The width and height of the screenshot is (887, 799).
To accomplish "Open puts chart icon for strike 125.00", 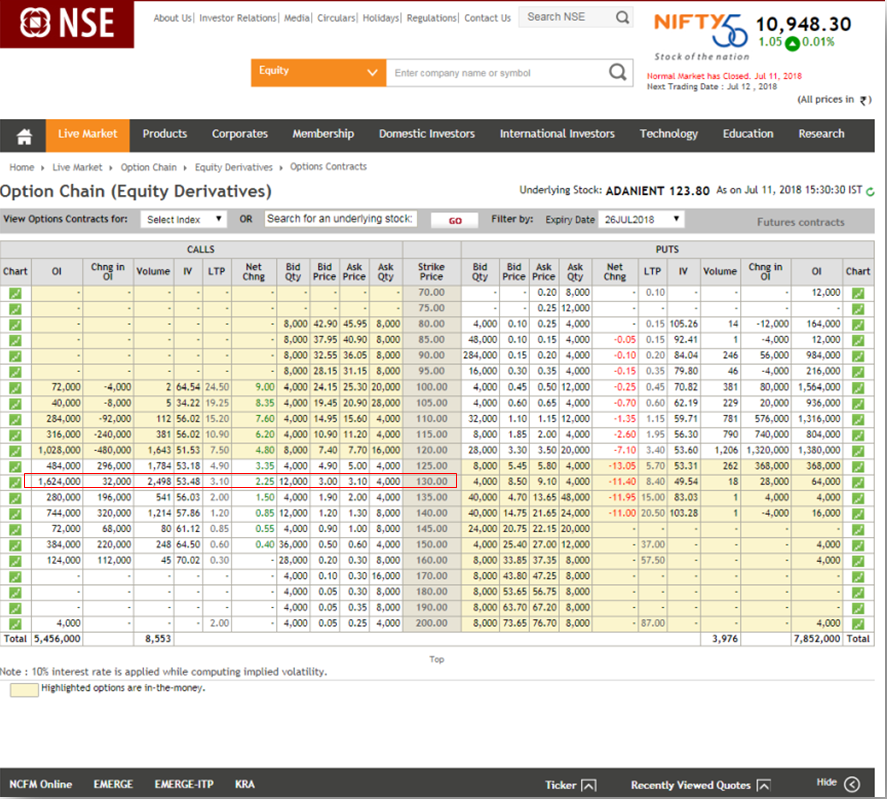I will [x=858, y=466].
